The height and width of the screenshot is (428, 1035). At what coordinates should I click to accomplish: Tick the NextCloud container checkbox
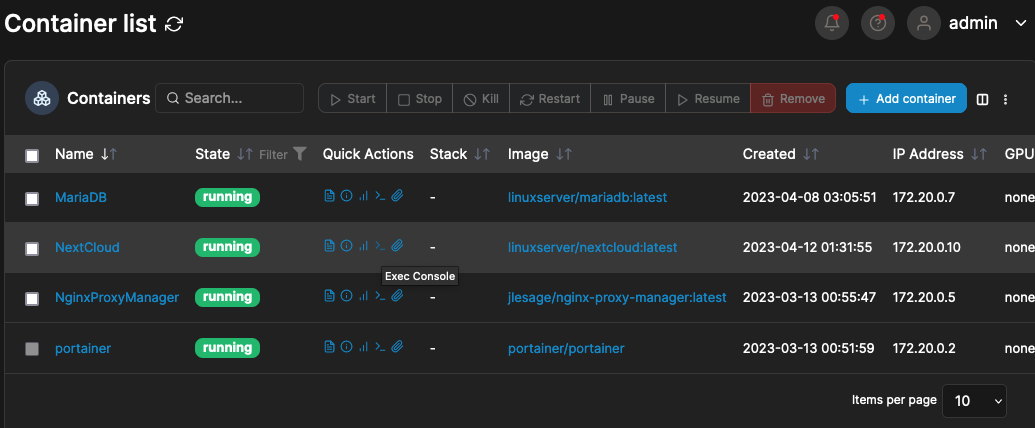point(32,248)
